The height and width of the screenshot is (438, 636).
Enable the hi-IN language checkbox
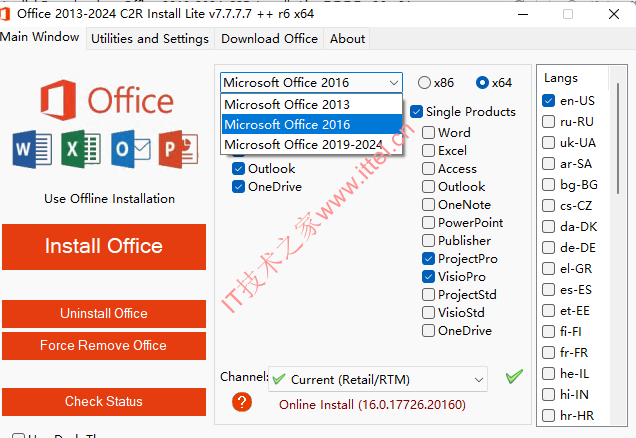coord(548,394)
